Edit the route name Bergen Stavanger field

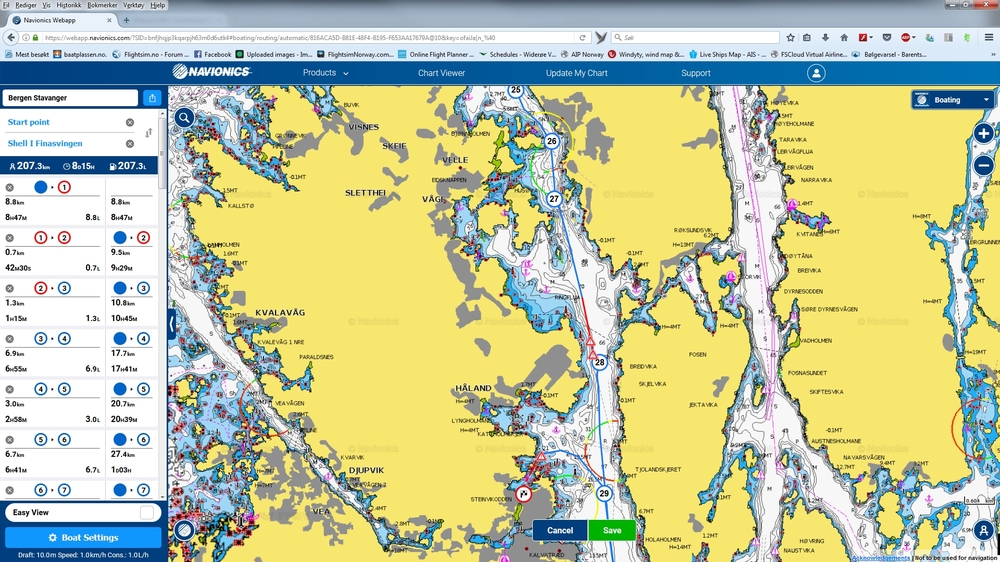pos(70,98)
